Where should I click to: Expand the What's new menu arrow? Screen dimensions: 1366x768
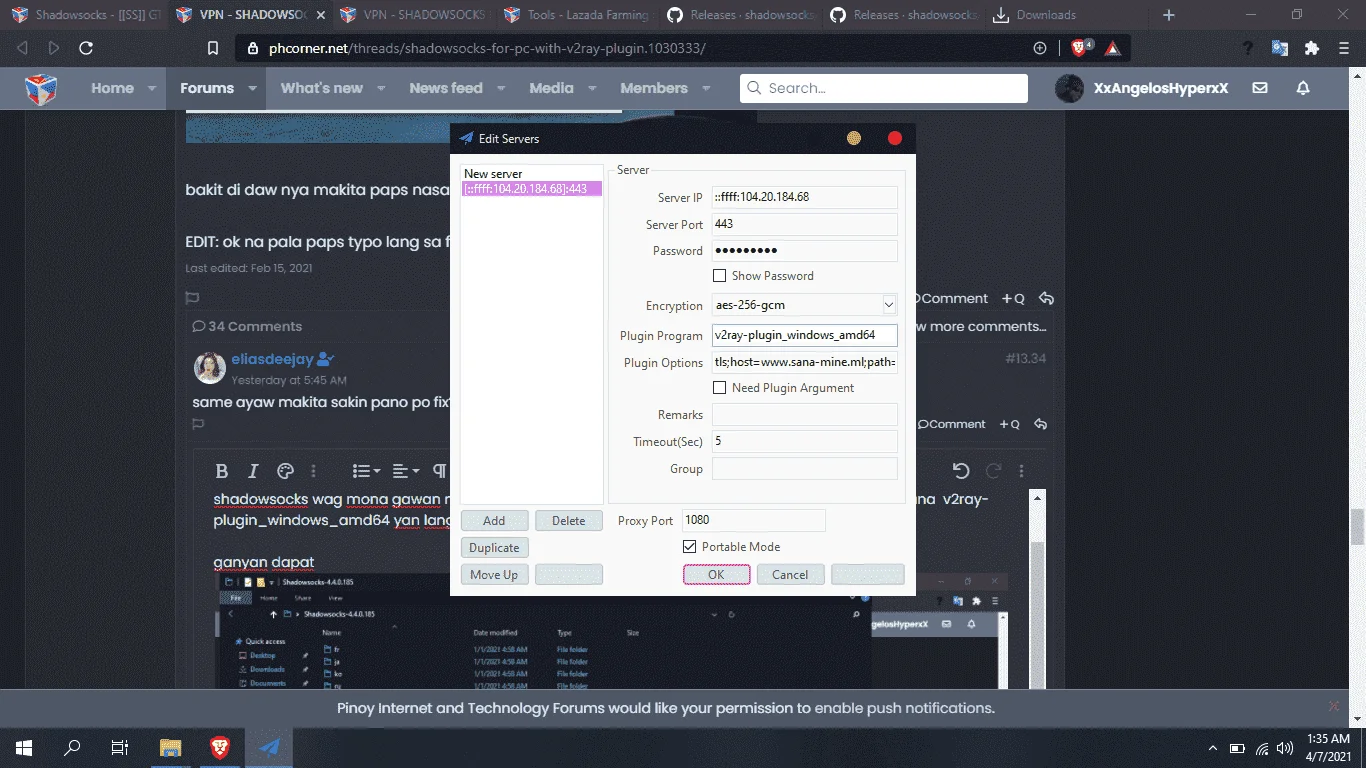[381, 88]
